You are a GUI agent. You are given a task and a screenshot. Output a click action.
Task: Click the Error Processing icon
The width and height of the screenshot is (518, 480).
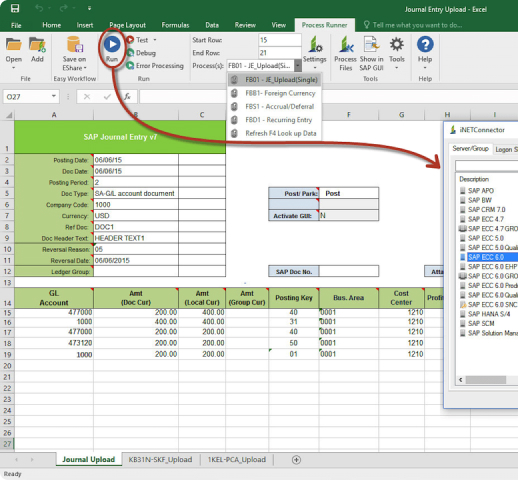point(130,66)
